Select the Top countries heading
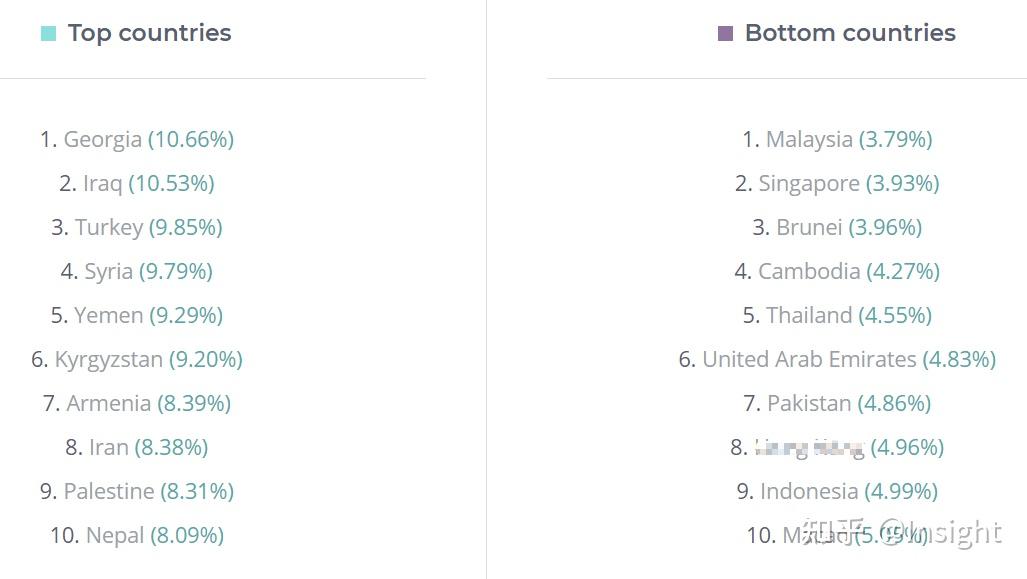This screenshot has height=579, width=1027. point(149,33)
